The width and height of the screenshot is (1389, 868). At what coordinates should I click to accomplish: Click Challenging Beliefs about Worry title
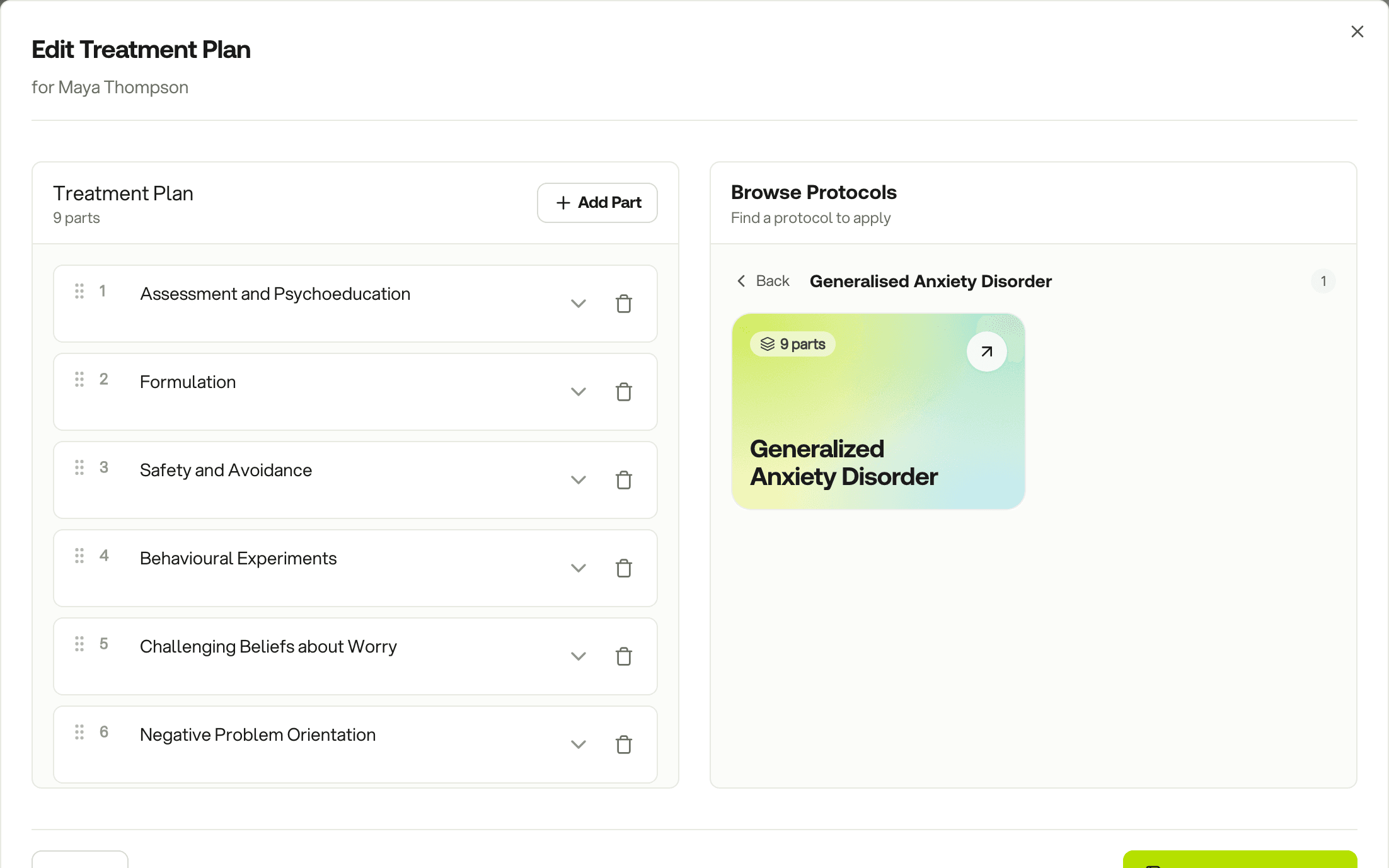[x=268, y=646]
